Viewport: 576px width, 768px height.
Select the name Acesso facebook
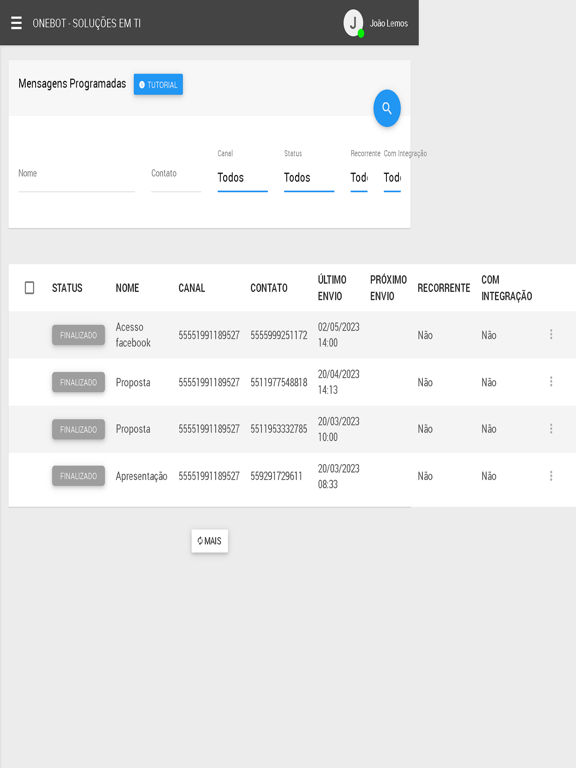(133, 335)
